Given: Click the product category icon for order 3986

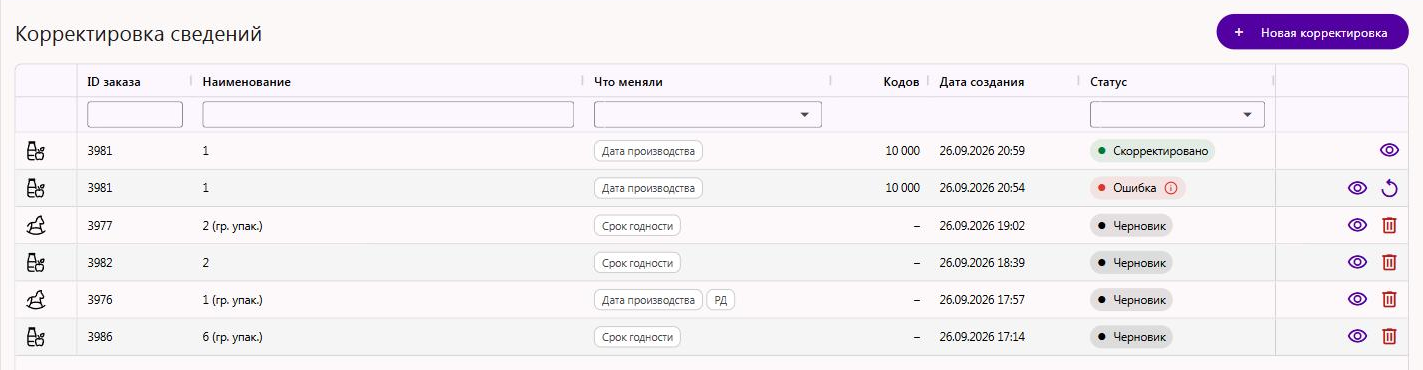Looking at the screenshot, I should click(x=36, y=336).
